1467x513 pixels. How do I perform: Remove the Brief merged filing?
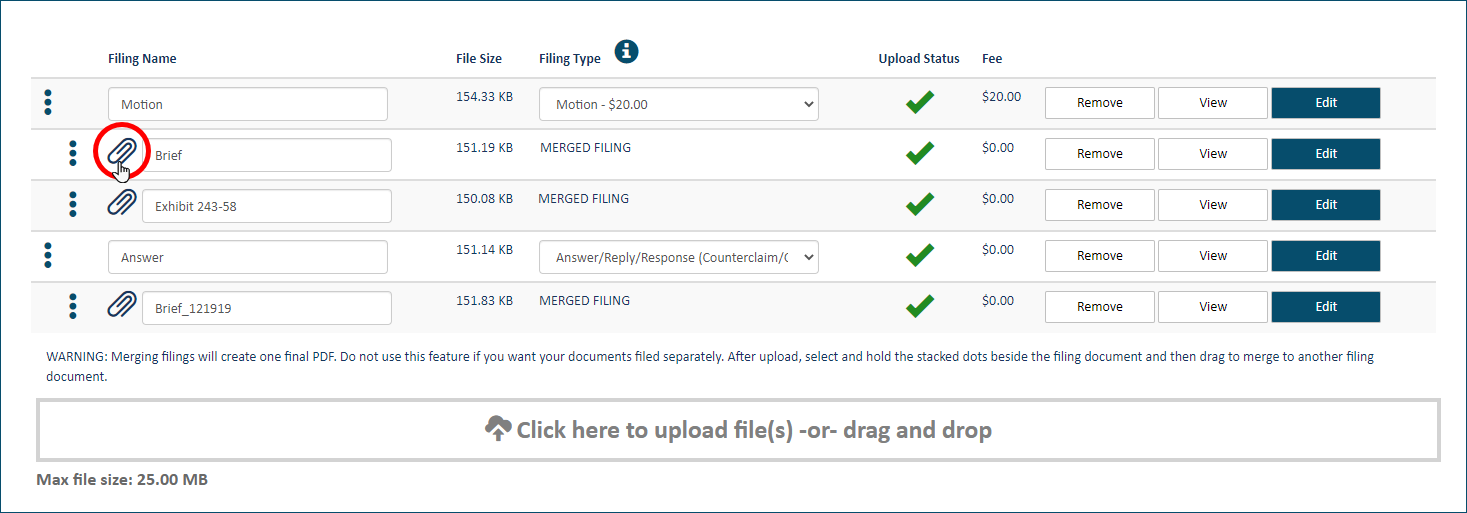[x=1100, y=154]
